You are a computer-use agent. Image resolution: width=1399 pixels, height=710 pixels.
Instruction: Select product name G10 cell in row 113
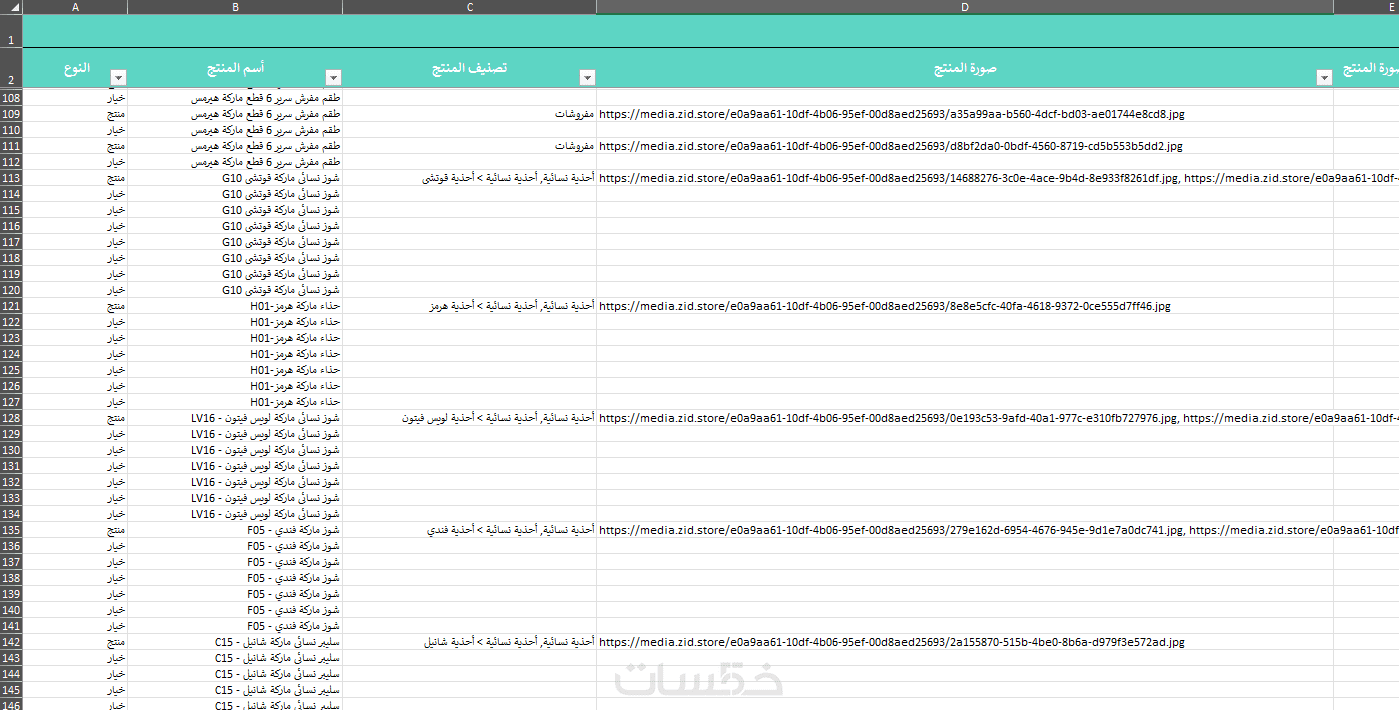click(x=235, y=178)
